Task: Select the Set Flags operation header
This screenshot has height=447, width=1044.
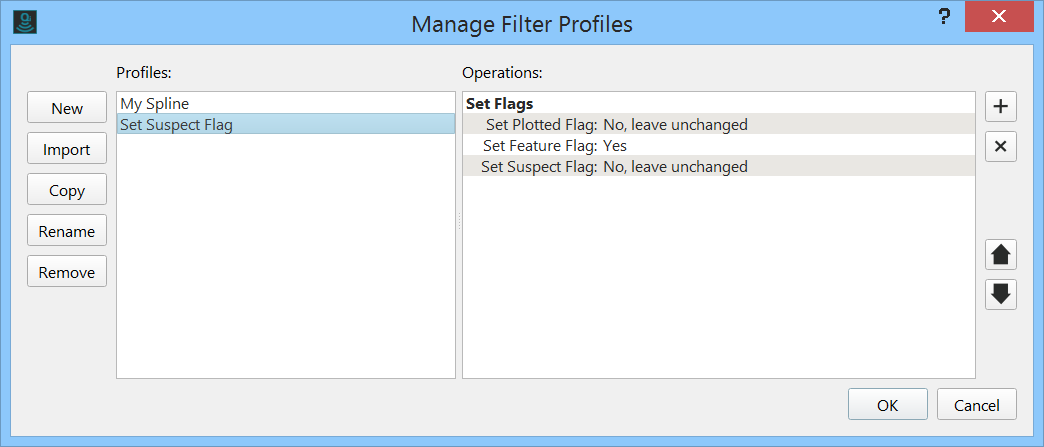Action: (500, 103)
